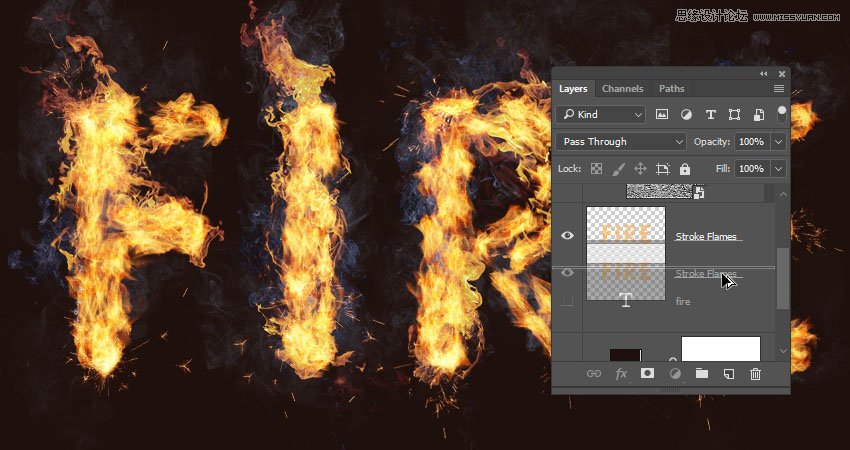Select the dark color fill swatch thumbnail
This screenshot has width=850, height=450.
pos(625,354)
